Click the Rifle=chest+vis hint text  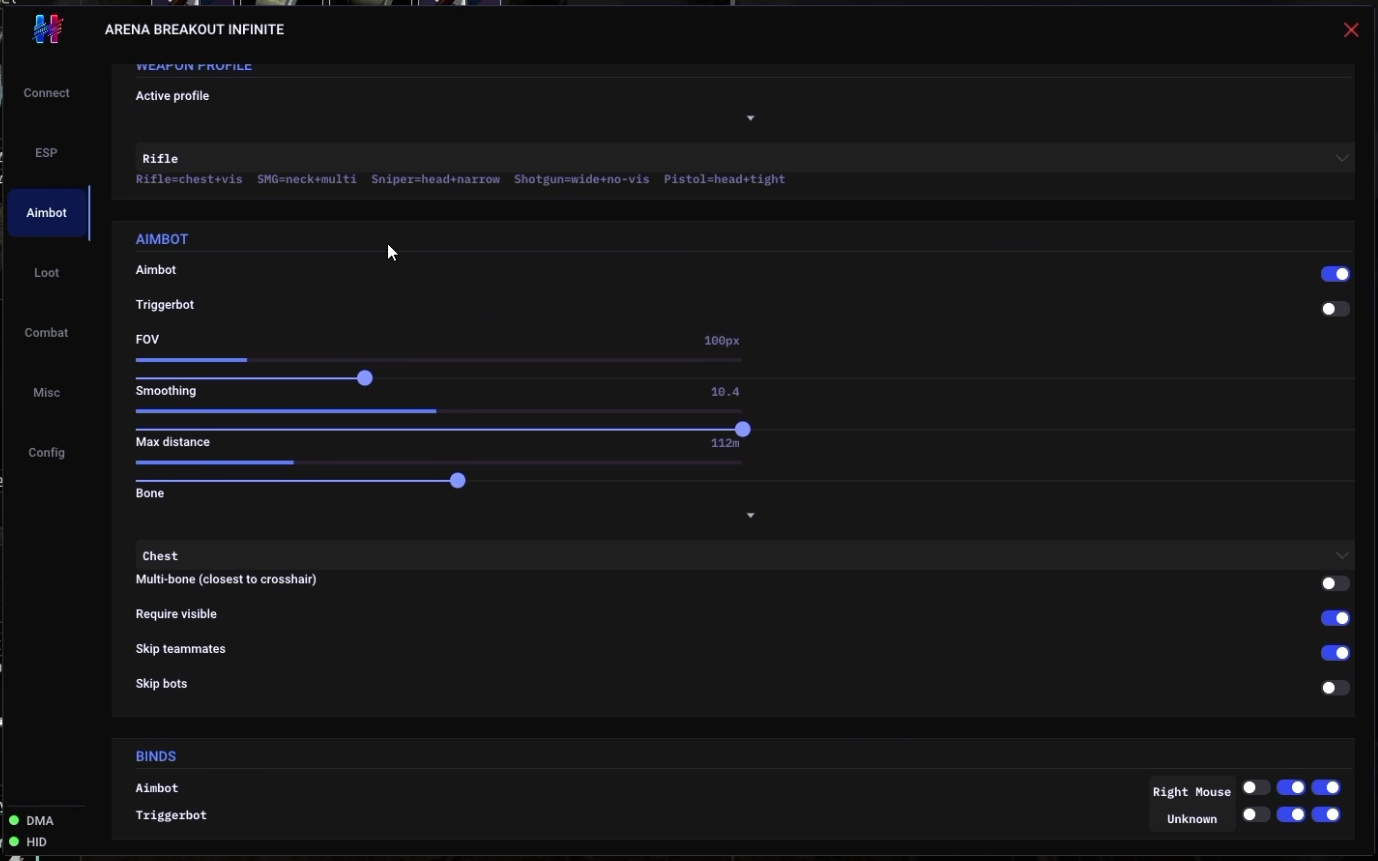tap(189, 179)
